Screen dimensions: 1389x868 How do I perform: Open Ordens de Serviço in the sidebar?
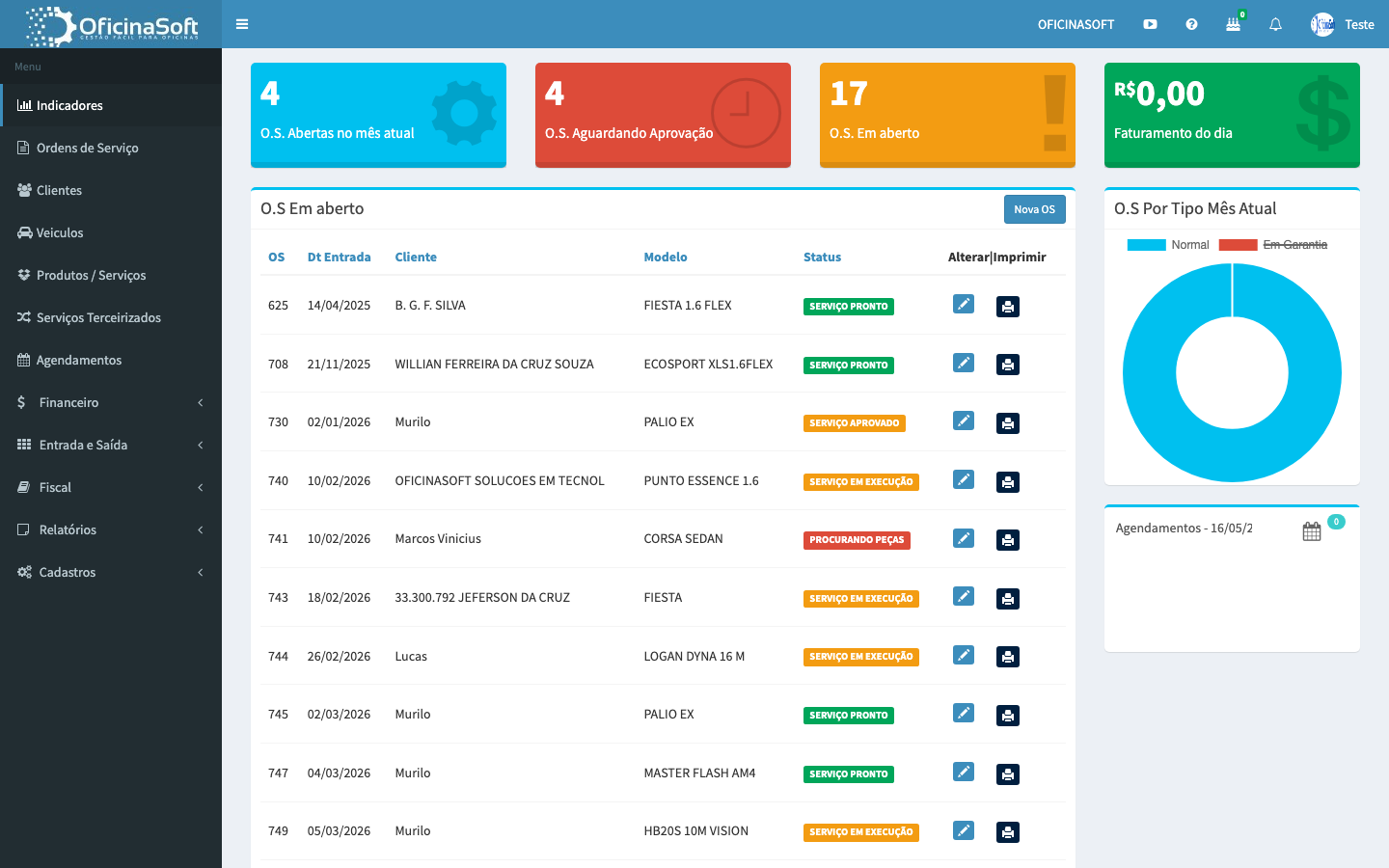click(111, 148)
